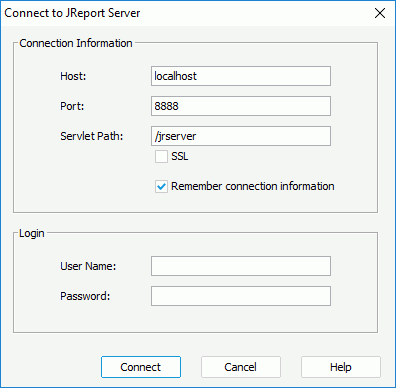Viewport: 396px width, 388px height.
Task: Click the Port: label
Action: [x=72, y=106]
